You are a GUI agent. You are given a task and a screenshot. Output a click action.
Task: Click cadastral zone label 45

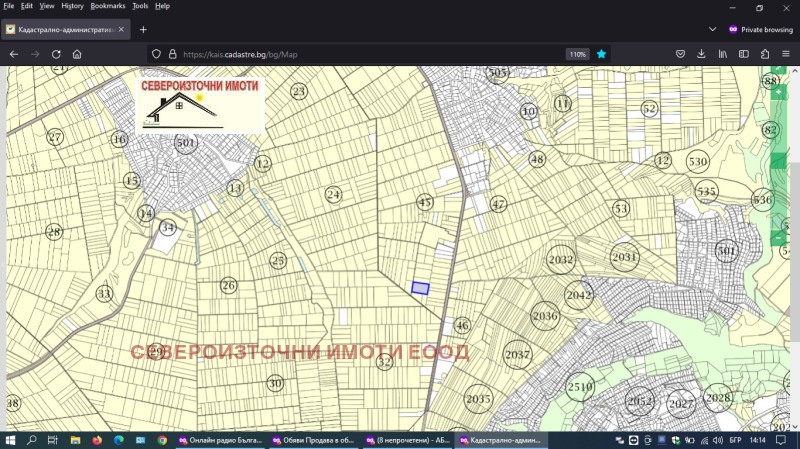pyautogui.click(x=424, y=202)
